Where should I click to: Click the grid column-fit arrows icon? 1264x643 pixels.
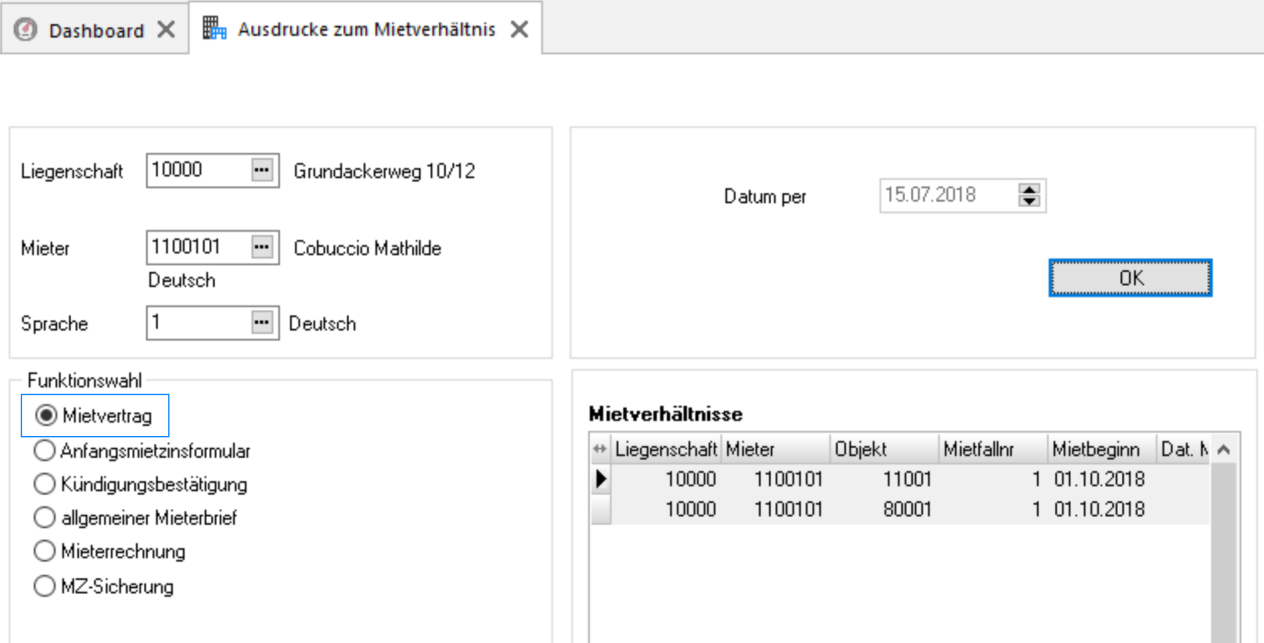point(600,451)
